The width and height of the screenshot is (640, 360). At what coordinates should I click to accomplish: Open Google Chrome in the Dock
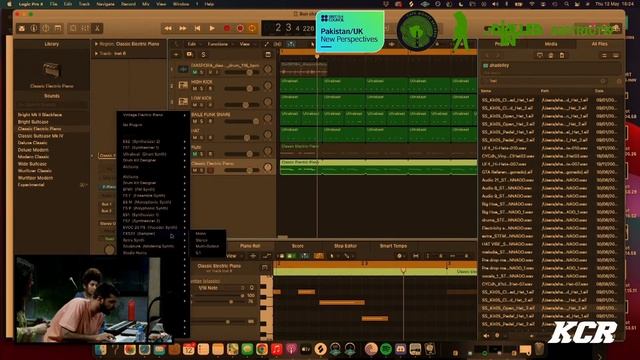262,349
